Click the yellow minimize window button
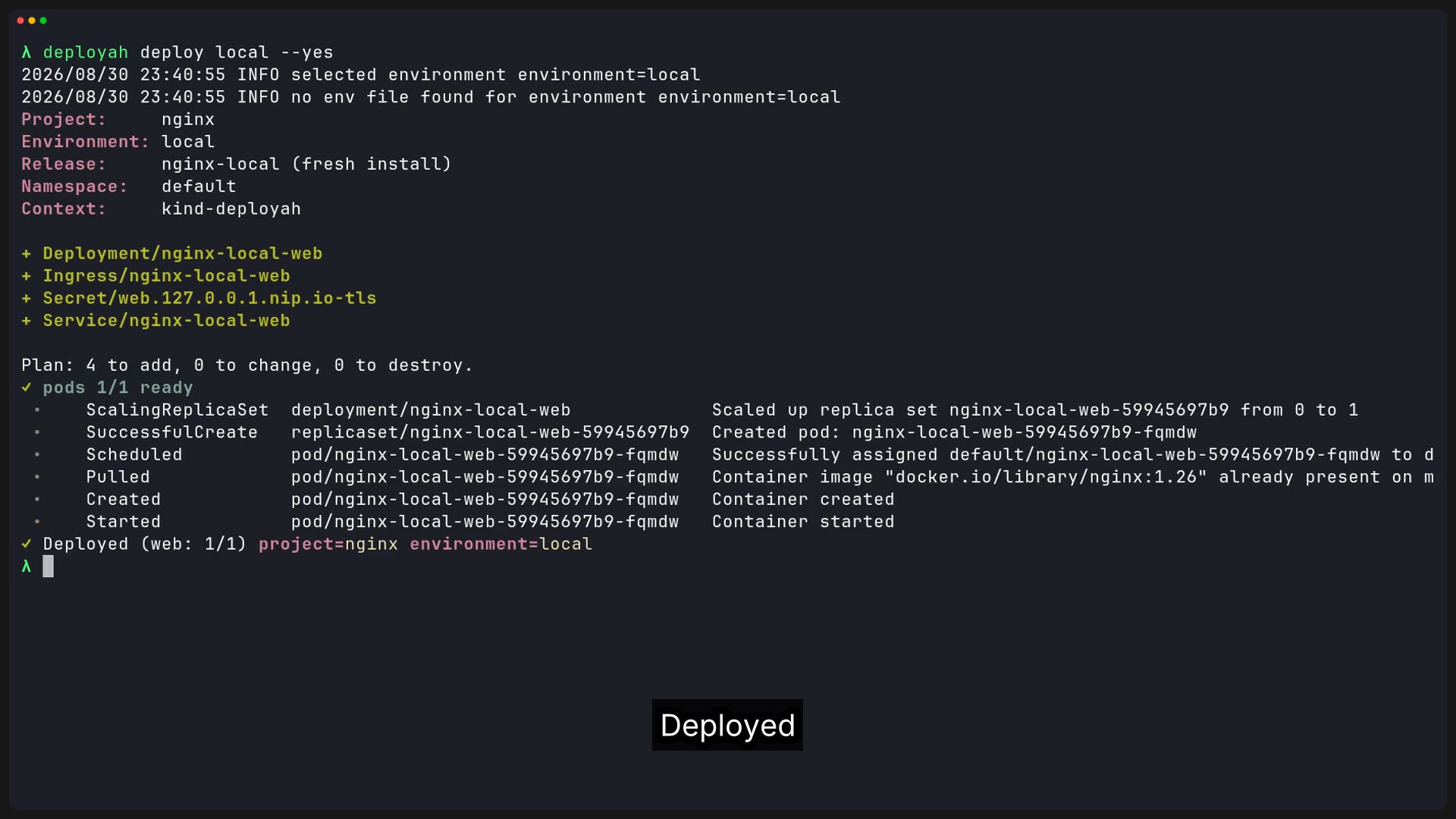Image resolution: width=1456 pixels, height=819 pixels. pos(32,20)
